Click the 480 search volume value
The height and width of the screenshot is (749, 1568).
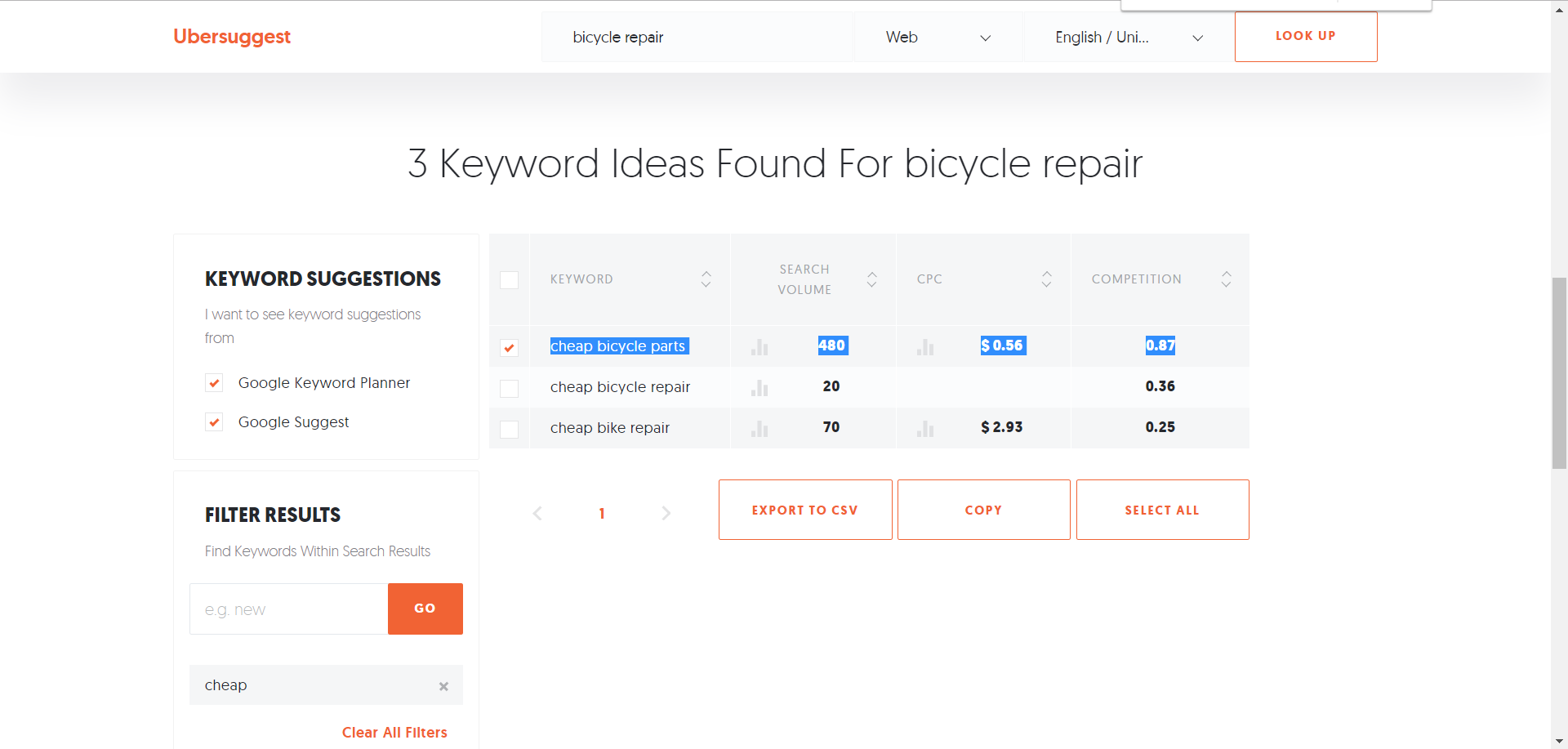(832, 346)
